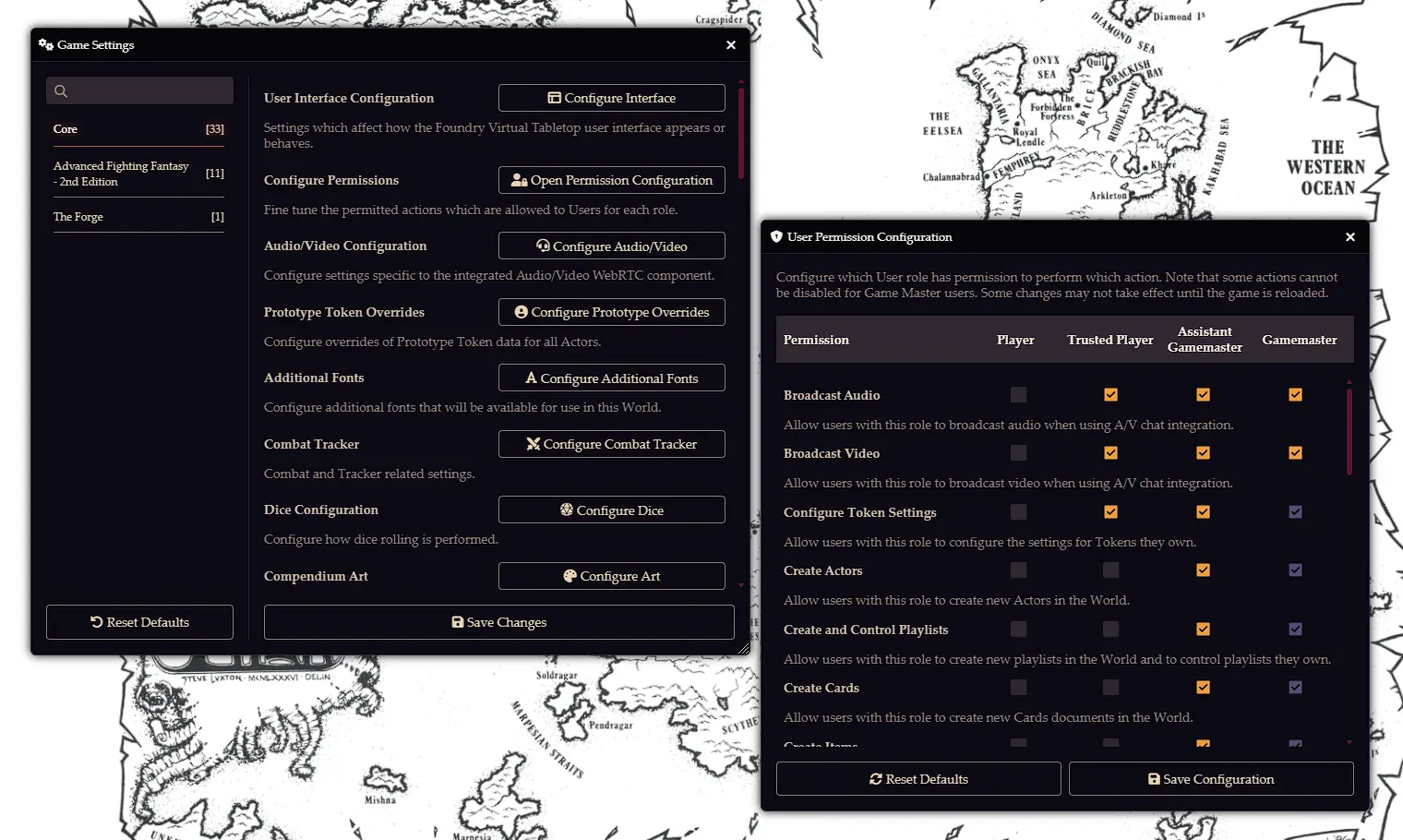Image resolution: width=1403 pixels, height=840 pixels.
Task: Click the Permission column header
Action: [816, 340]
